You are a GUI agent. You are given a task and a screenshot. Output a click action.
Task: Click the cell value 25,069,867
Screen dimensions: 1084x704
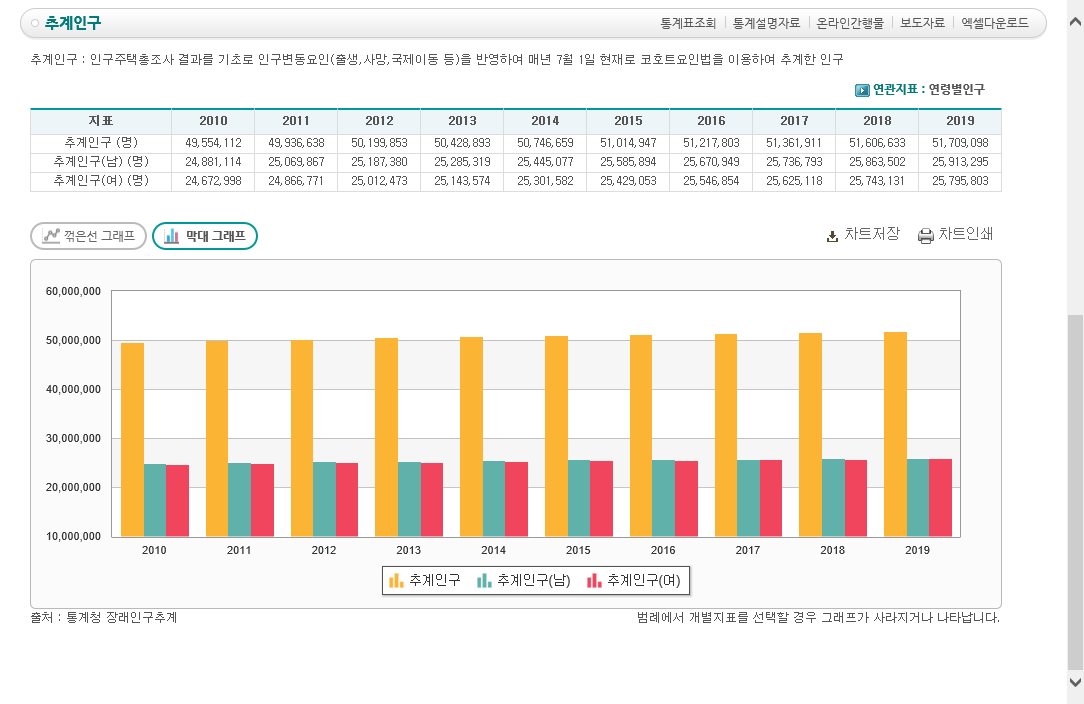(296, 162)
